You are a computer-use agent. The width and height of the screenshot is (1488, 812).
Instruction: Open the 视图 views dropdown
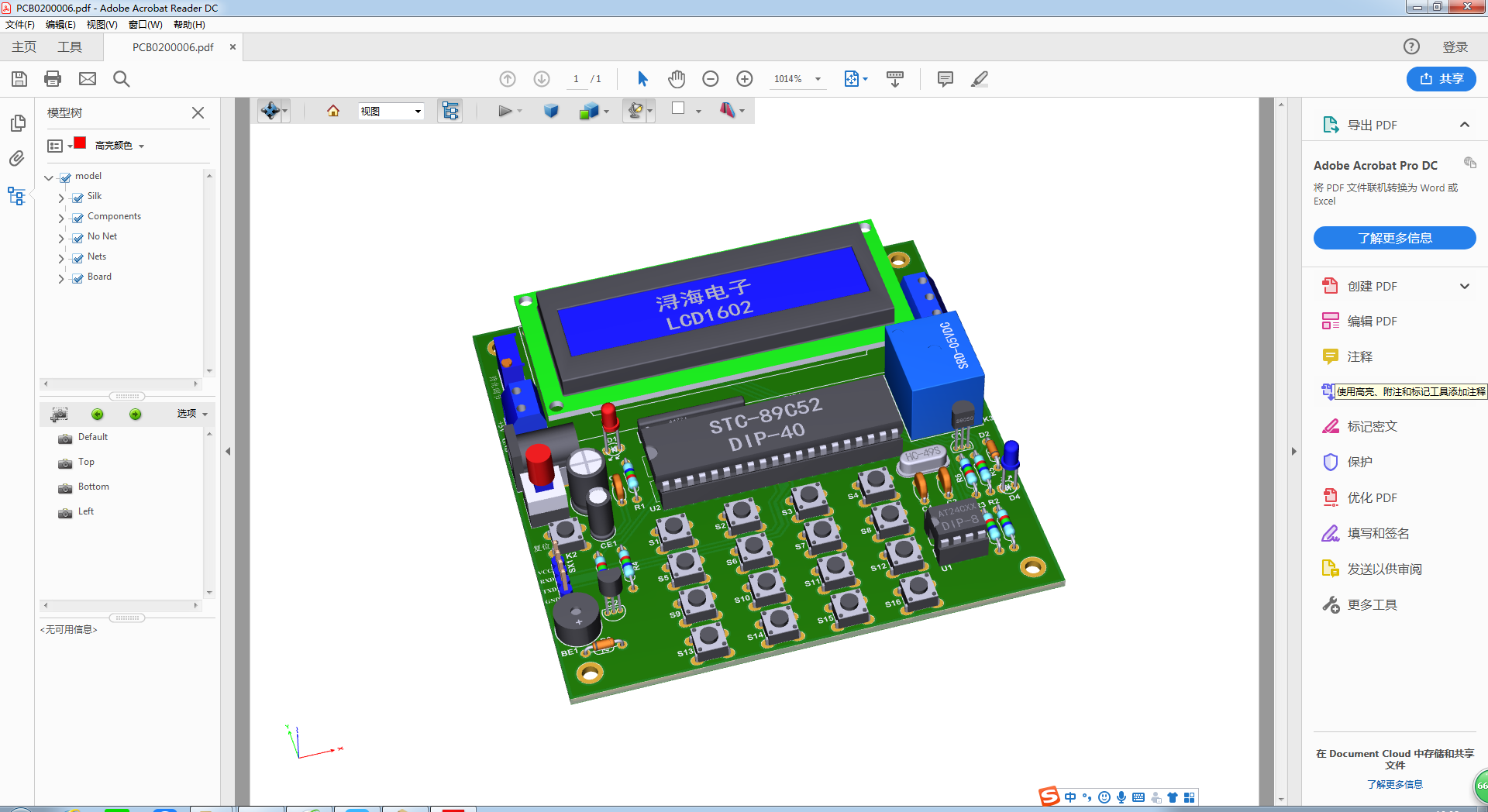point(391,111)
